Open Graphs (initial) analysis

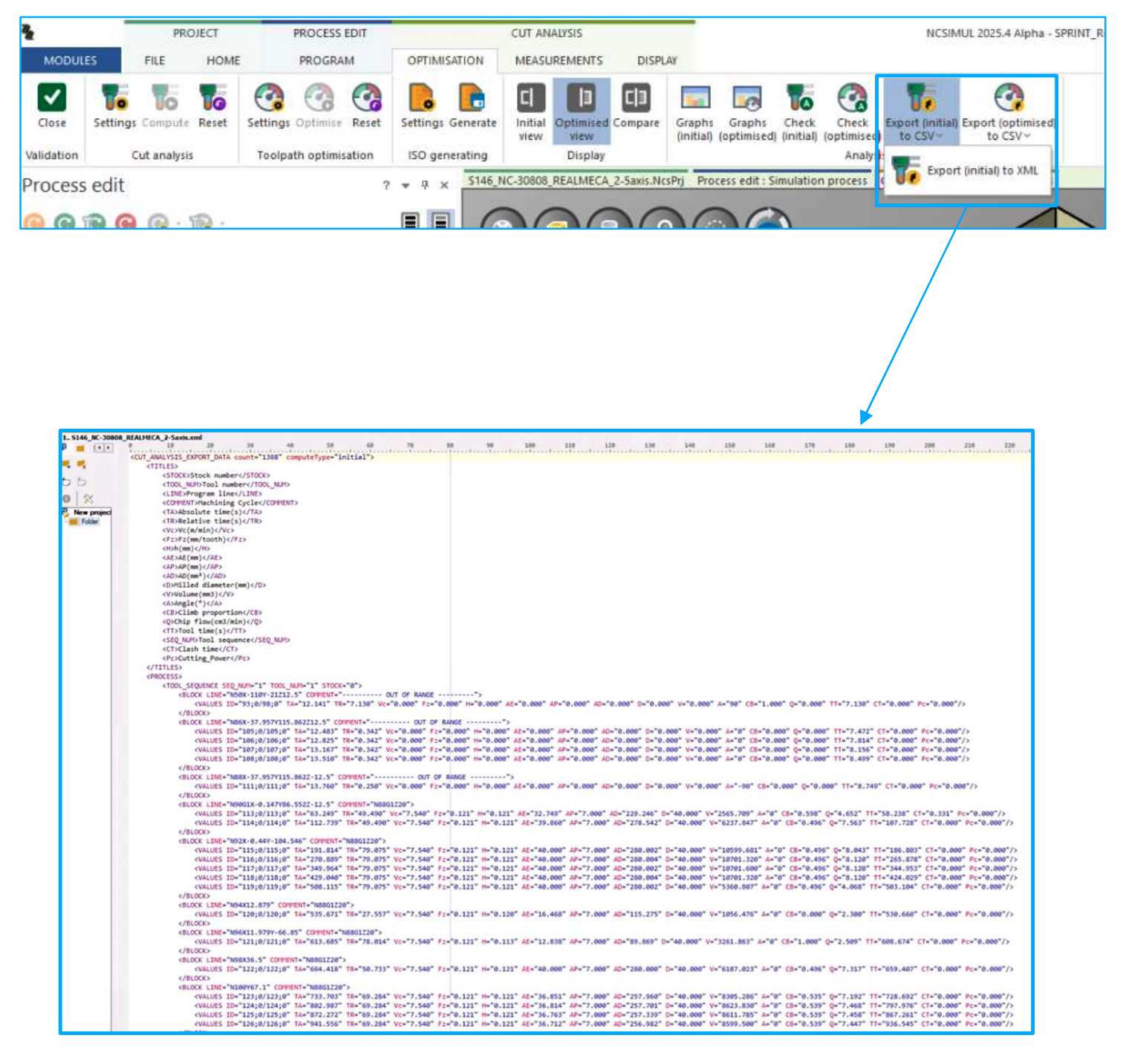[695, 108]
